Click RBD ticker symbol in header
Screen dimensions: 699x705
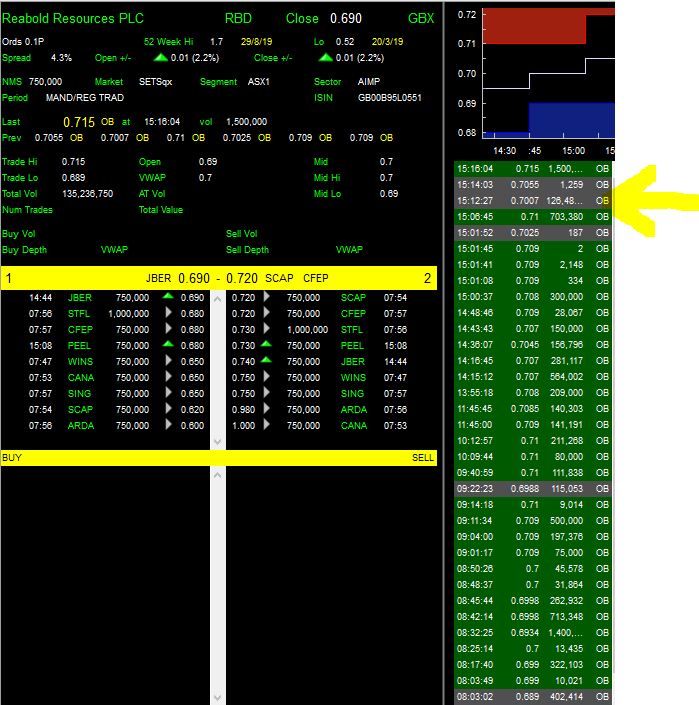click(238, 18)
